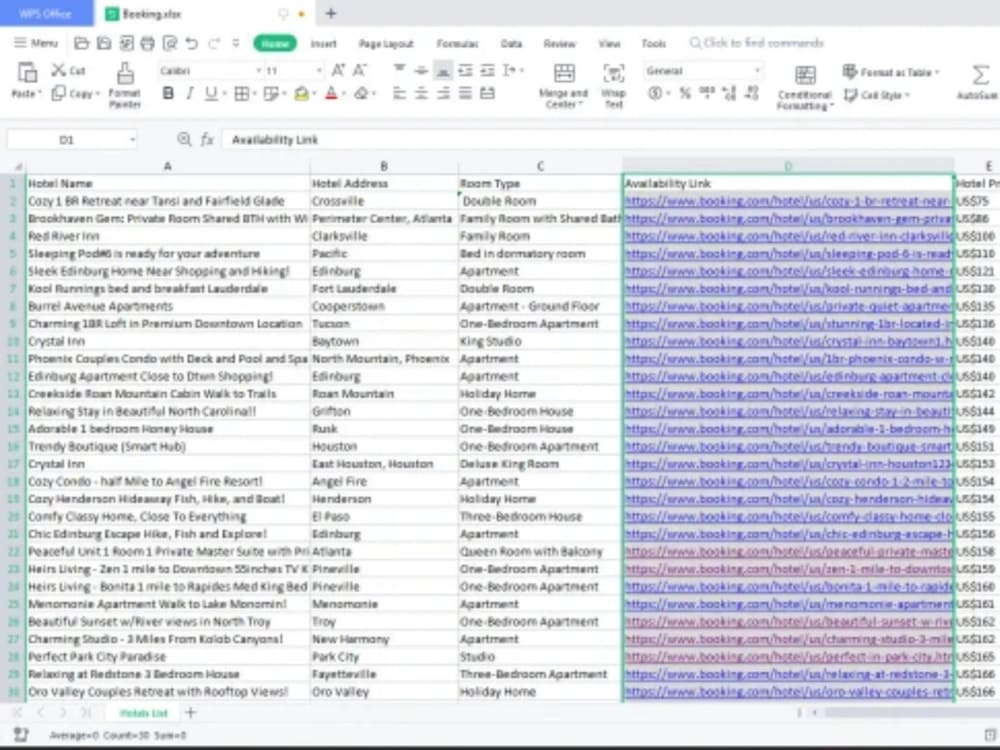Click the Redo arrow
Viewport: 1000px width, 750px height.
pyautogui.click(x=214, y=43)
